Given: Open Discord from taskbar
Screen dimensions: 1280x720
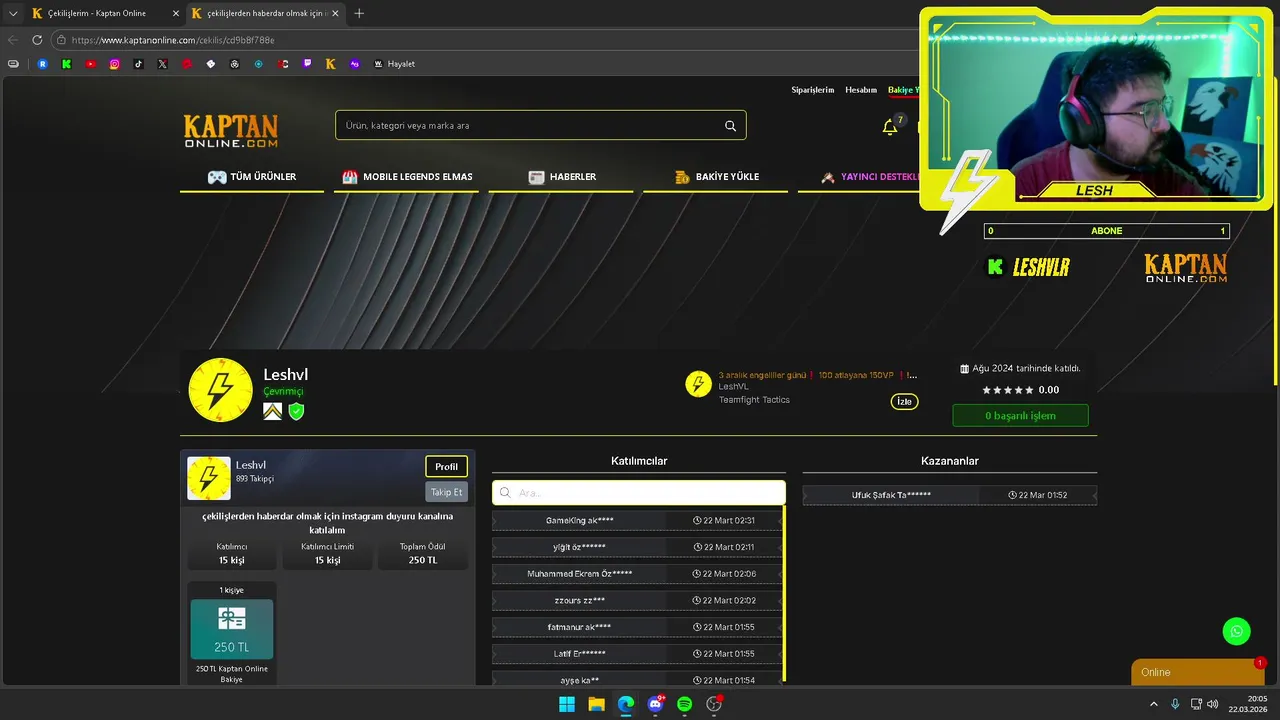Looking at the screenshot, I should click(656, 704).
